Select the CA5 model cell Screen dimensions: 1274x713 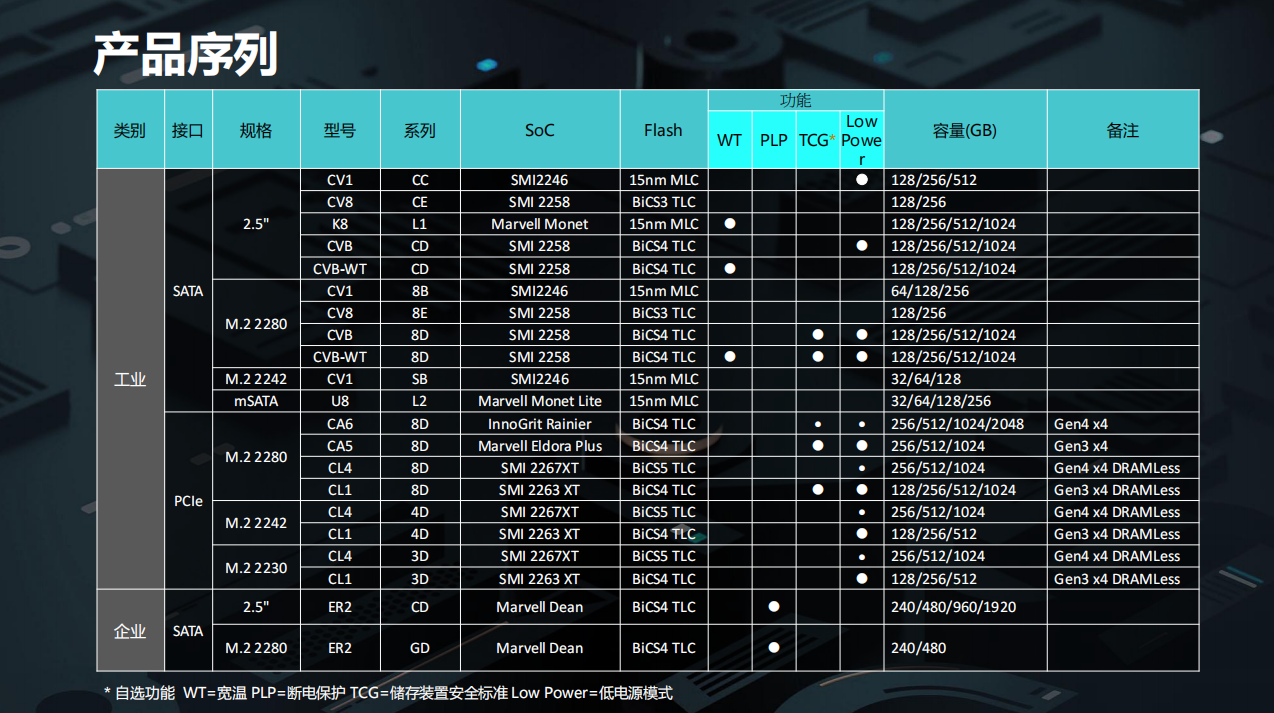(340, 446)
